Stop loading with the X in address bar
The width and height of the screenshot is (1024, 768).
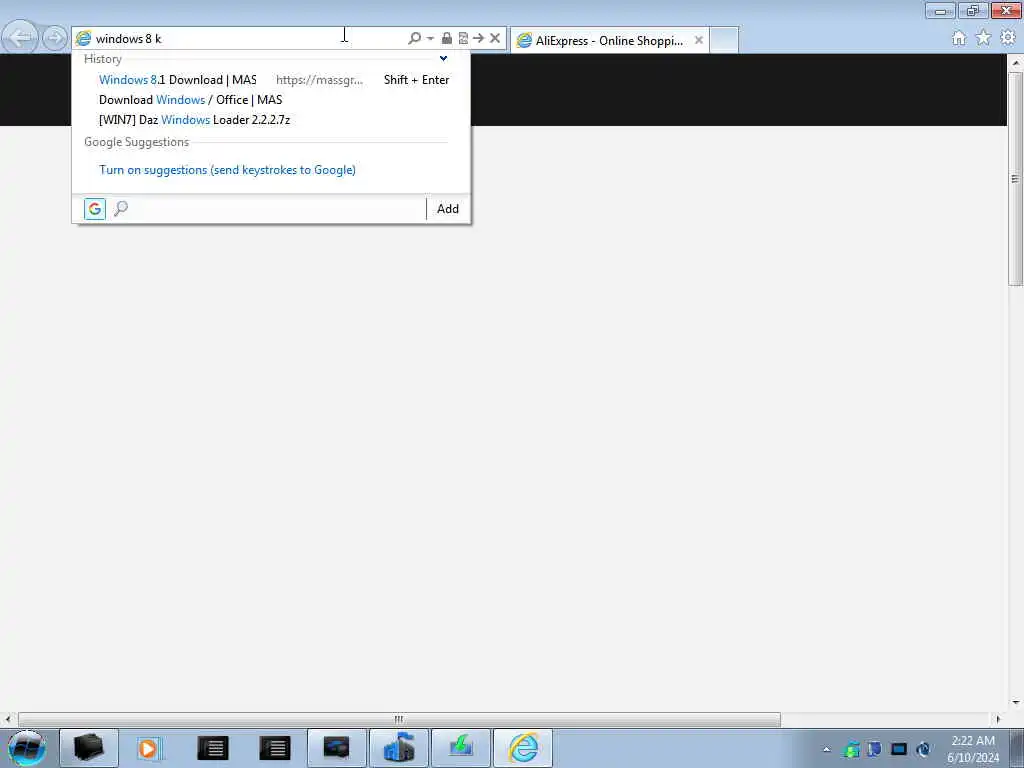[x=495, y=39]
